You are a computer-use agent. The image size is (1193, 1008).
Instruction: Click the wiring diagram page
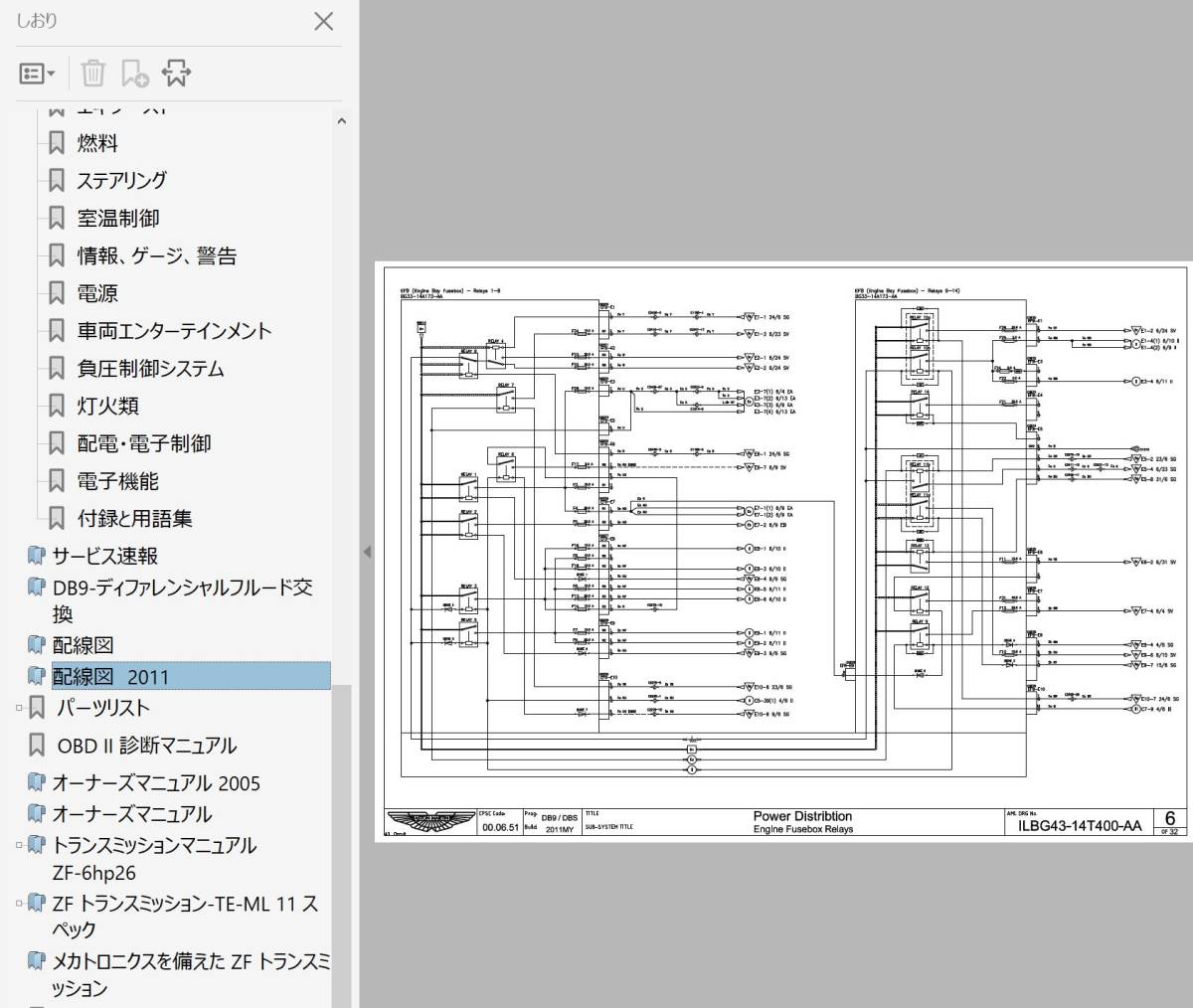[x=781, y=552]
